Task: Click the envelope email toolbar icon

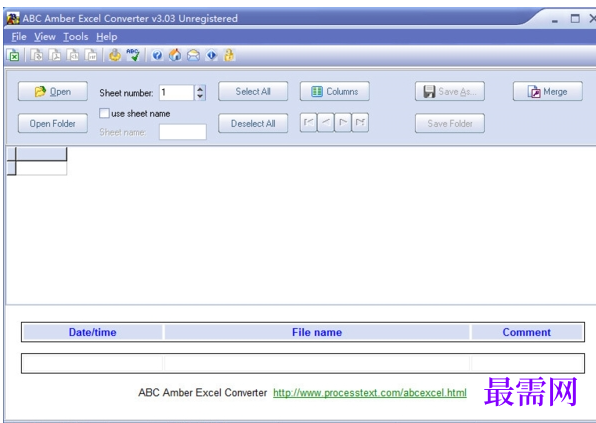Action: pyautogui.click(x=193, y=56)
